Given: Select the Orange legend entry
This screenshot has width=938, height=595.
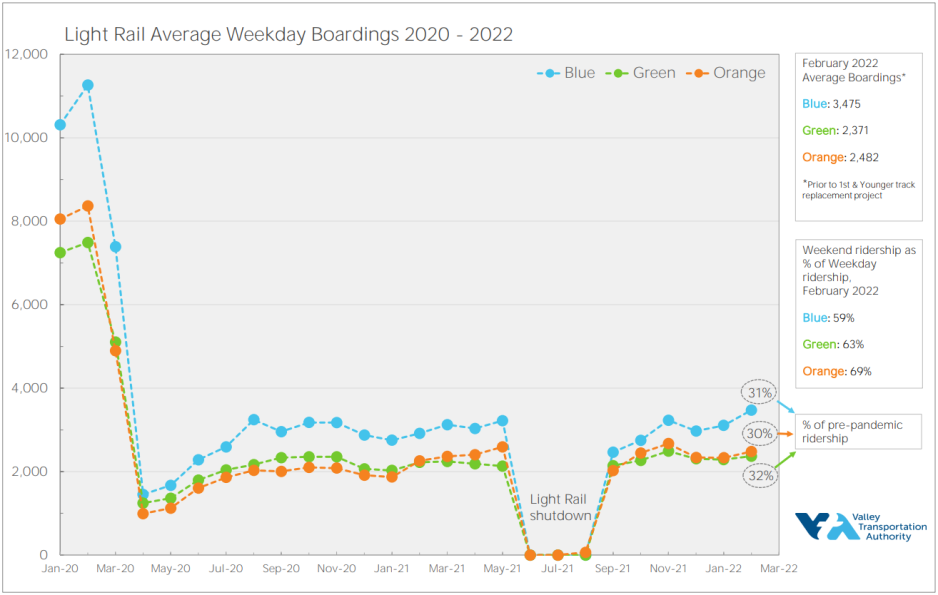Looking at the screenshot, I should [x=726, y=73].
